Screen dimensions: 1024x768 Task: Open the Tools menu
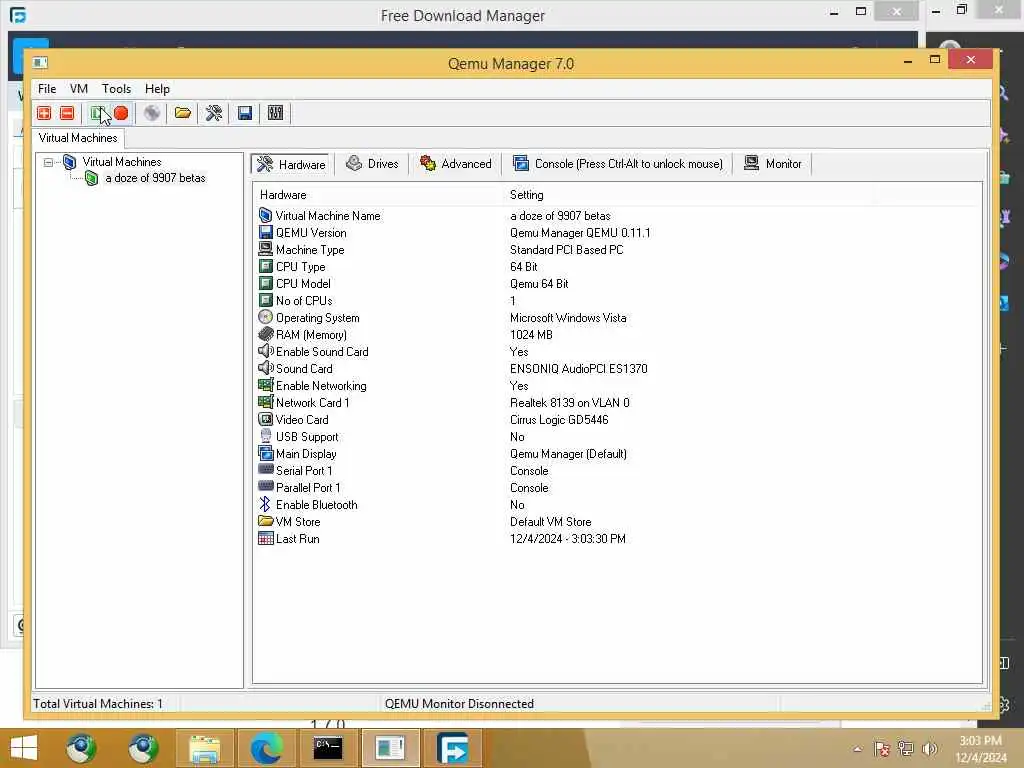(x=116, y=89)
